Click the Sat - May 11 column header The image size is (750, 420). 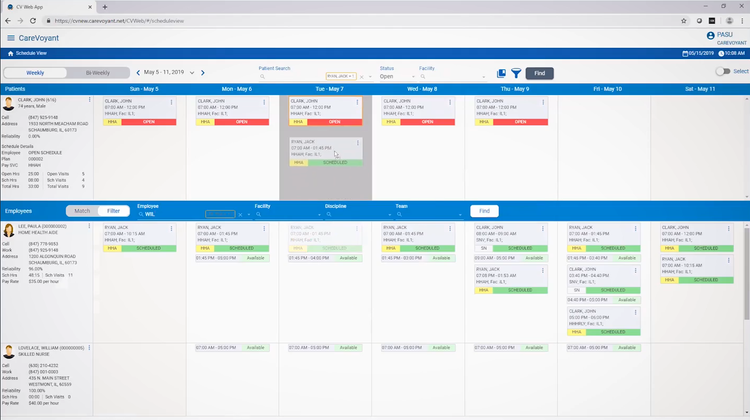(700, 89)
